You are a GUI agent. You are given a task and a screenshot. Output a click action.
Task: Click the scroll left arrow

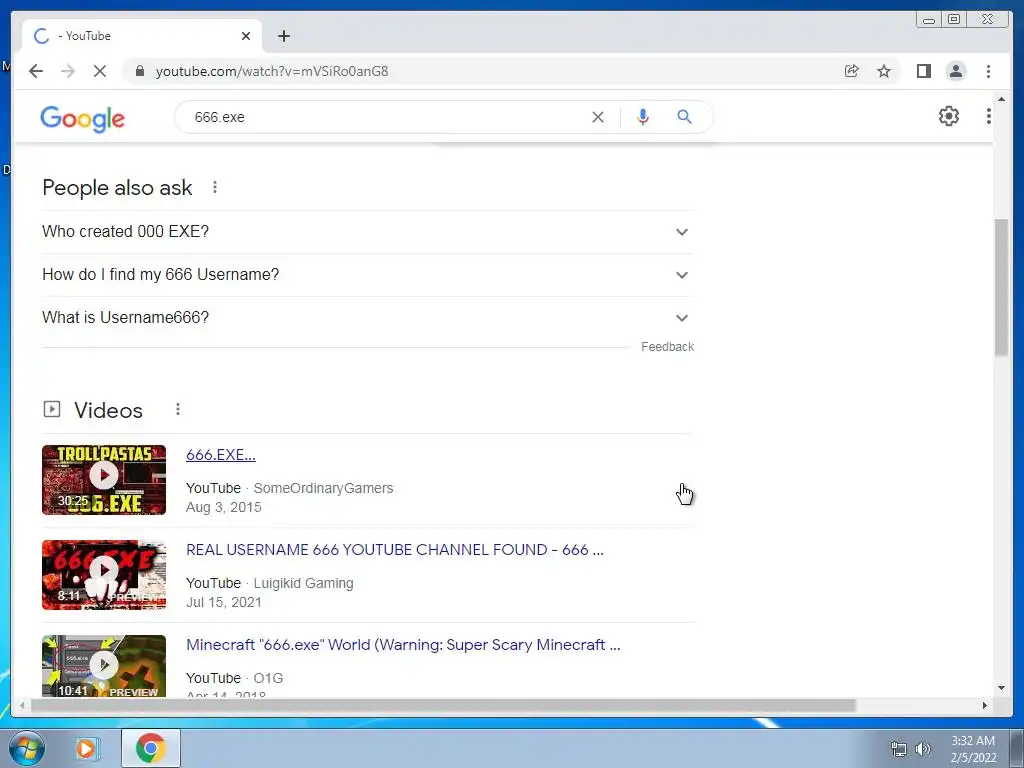pyautogui.click(x=23, y=705)
